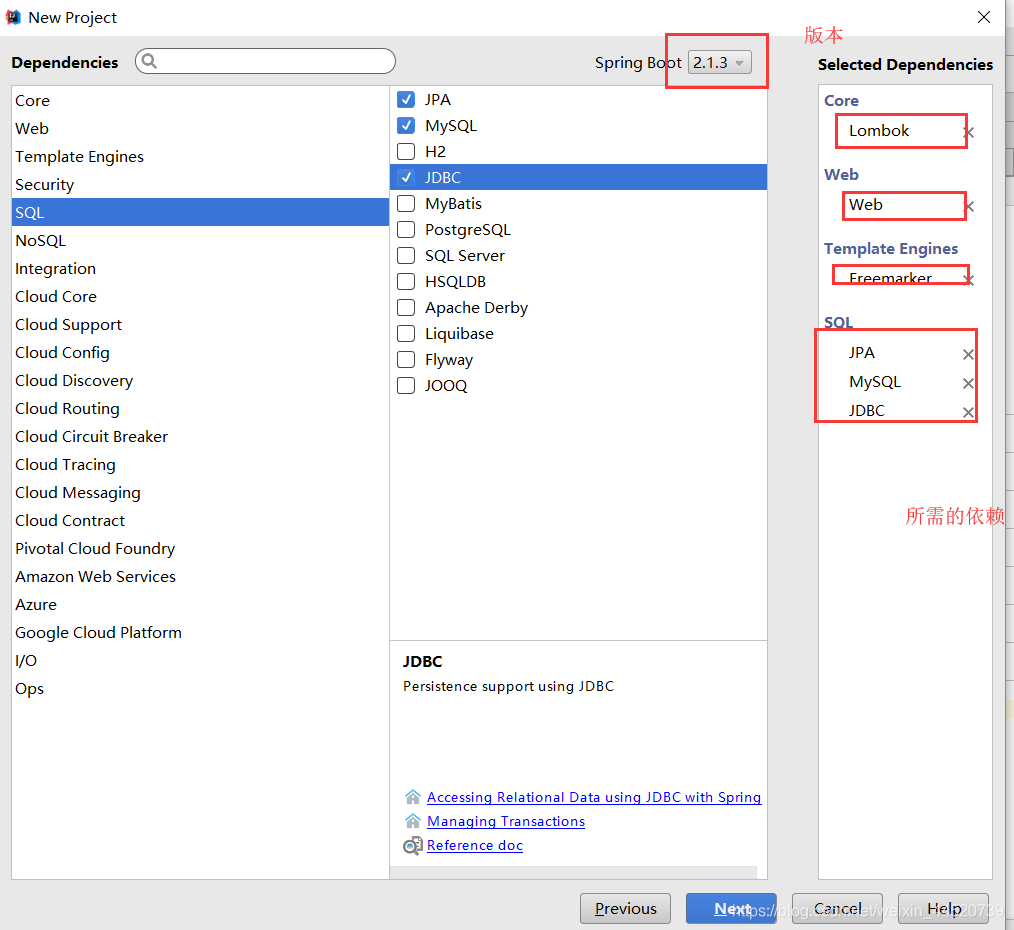1014x930 pixels.
Task: Click the Cancel button
Action: click(837, 909)
